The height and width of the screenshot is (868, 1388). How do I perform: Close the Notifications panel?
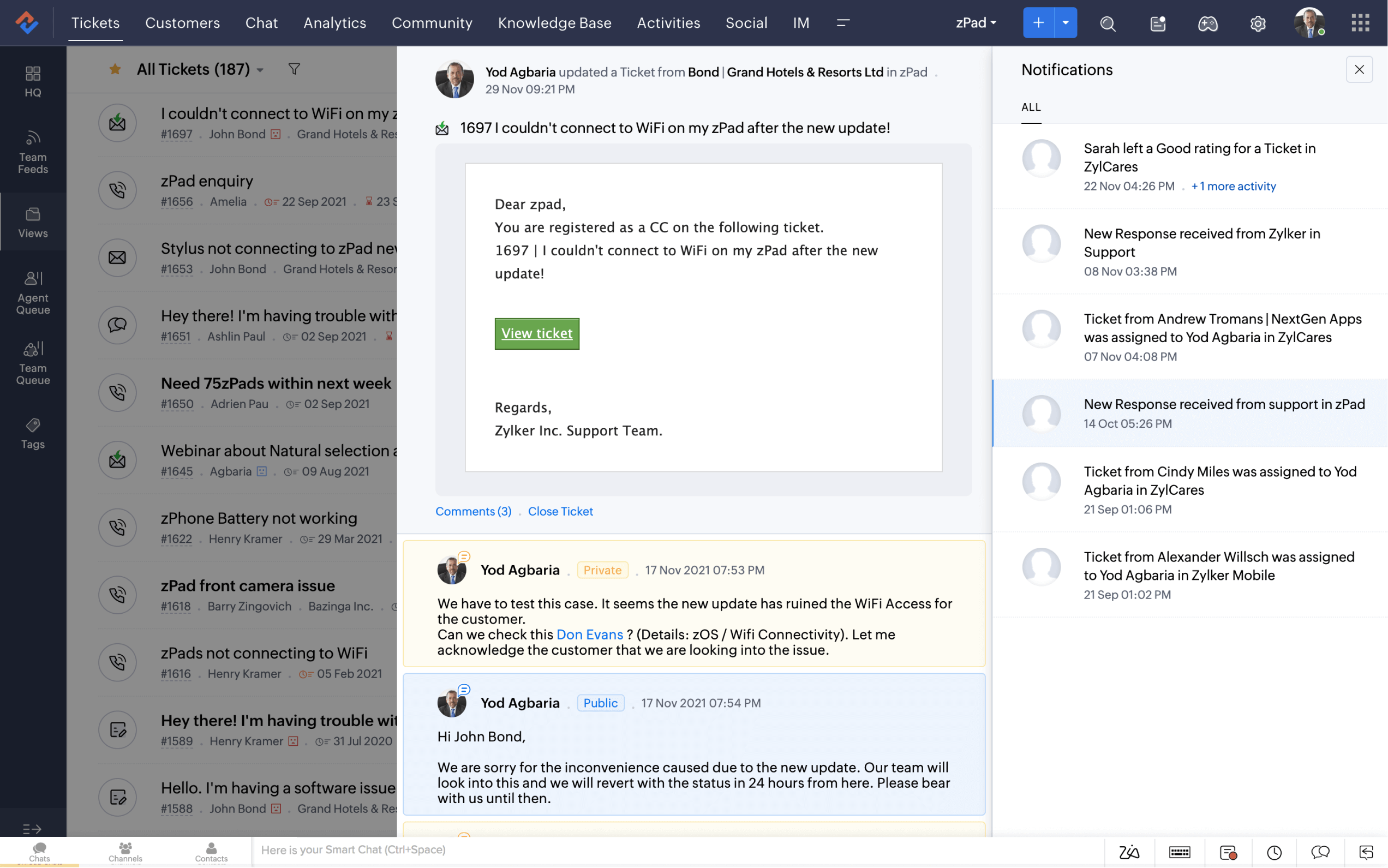pyautogui.click(x=1359, y=69)
